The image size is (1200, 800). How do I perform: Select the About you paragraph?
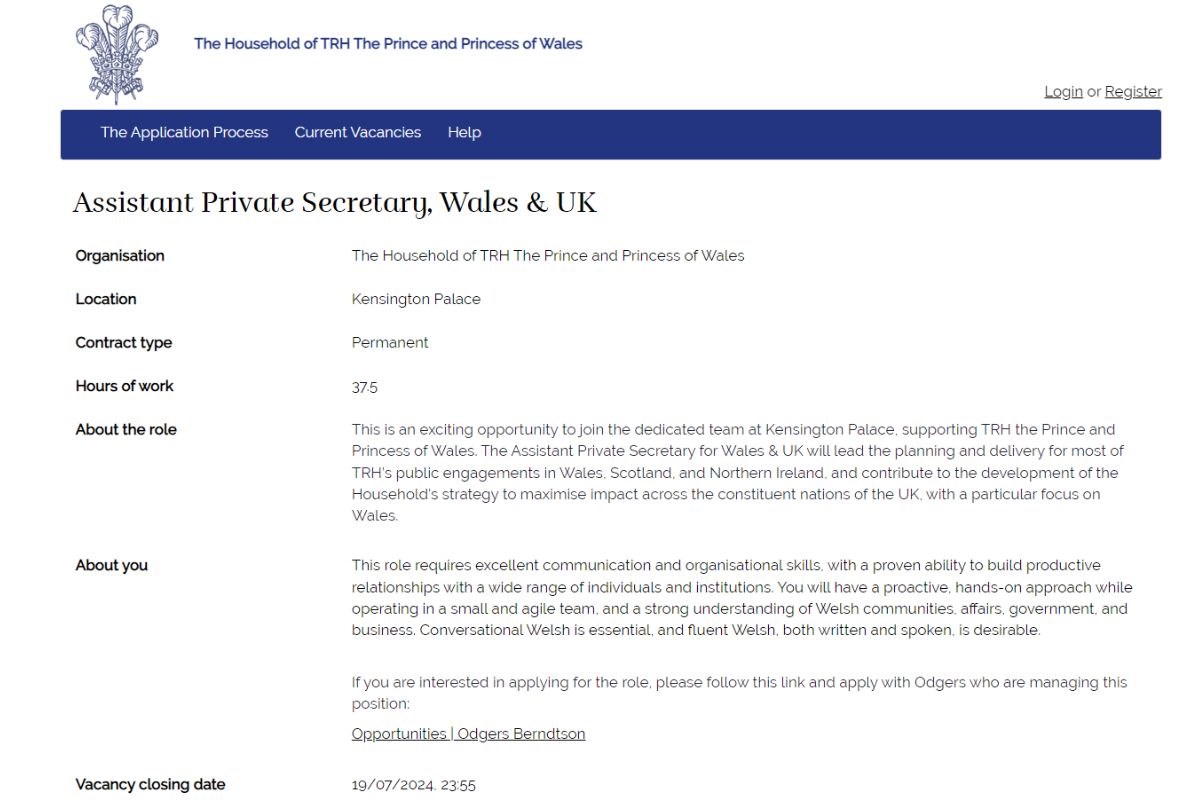coord(740,597)
